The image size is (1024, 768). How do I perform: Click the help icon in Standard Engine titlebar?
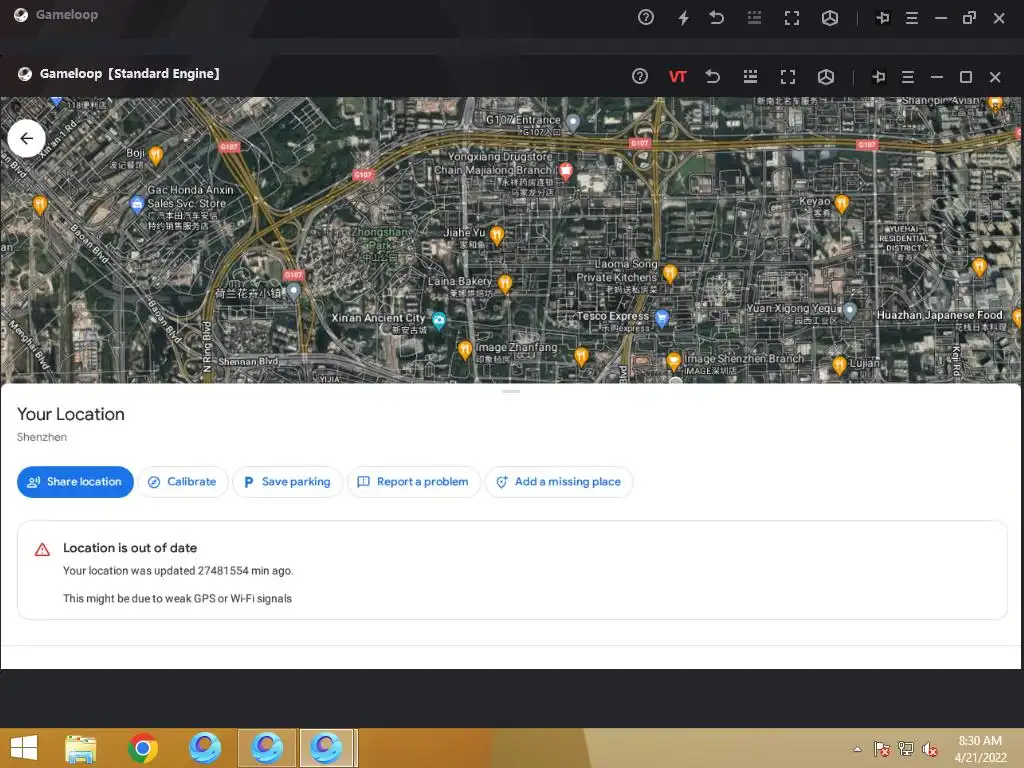640,76
